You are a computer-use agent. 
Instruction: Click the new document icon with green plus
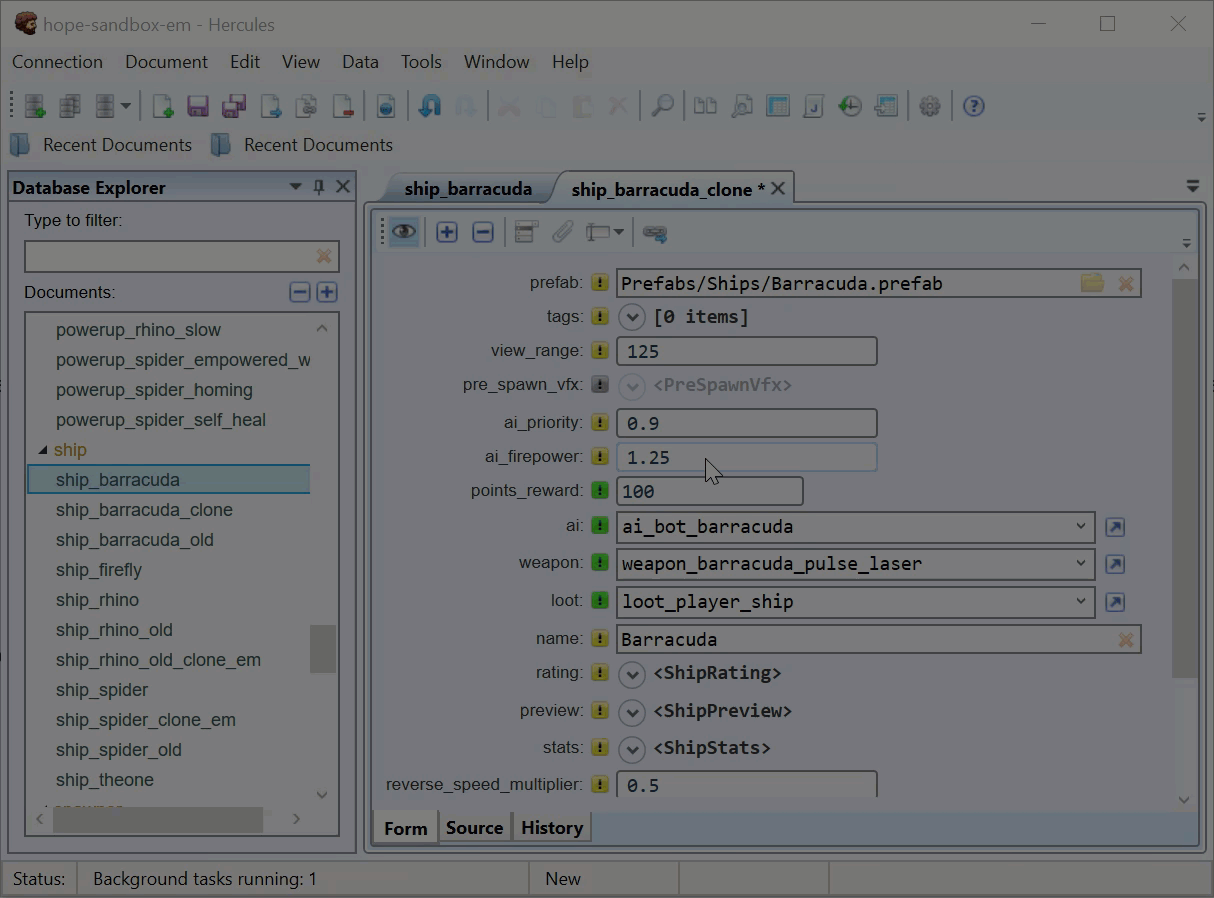[162, 106]
